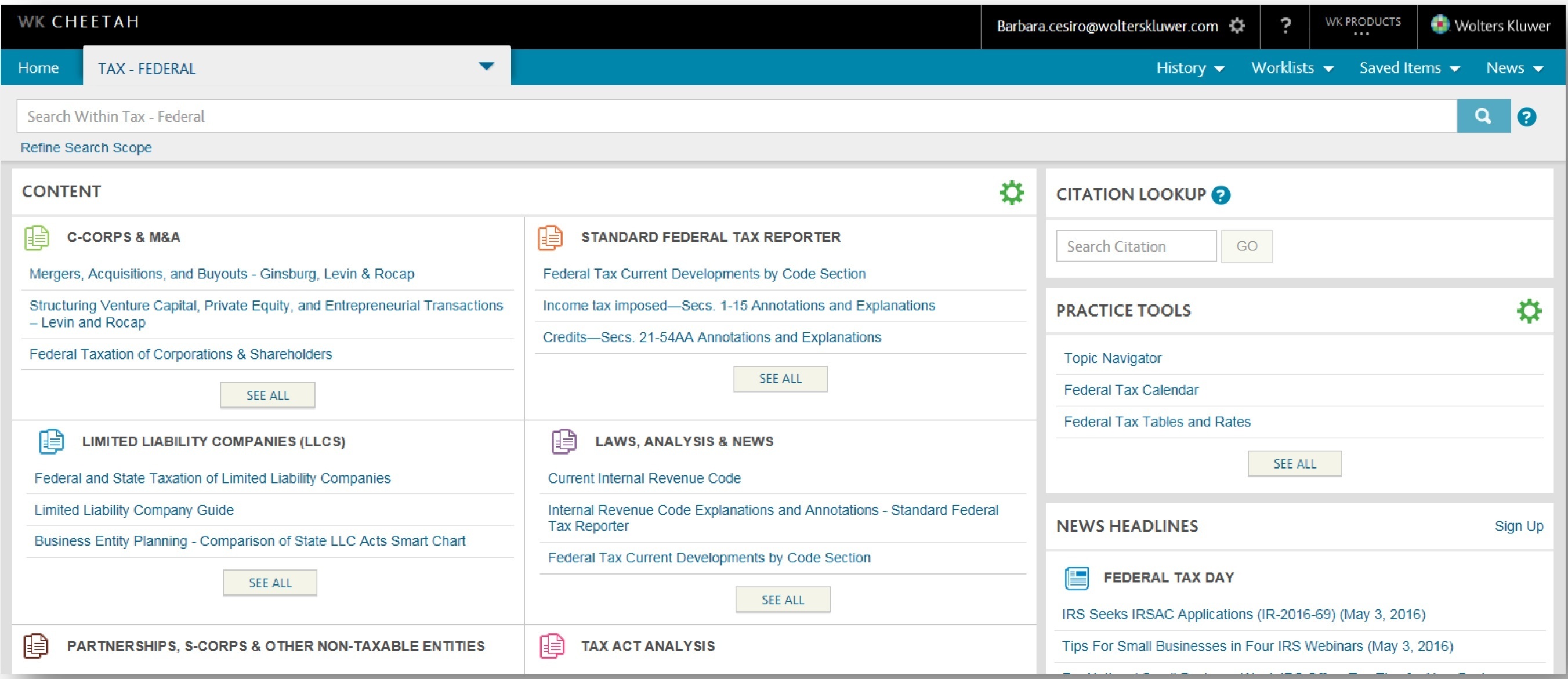Open Topic Navigator tool
Viewport: 1568px width, 679px height.
point(1112,358)
